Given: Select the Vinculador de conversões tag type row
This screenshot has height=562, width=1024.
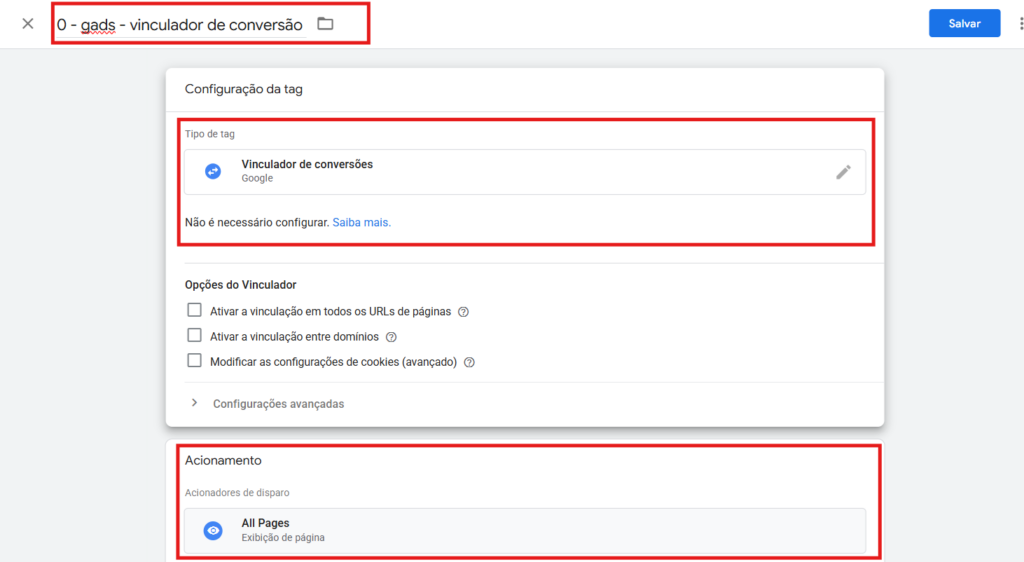Looking at the screenshot, I should (524, 172).
